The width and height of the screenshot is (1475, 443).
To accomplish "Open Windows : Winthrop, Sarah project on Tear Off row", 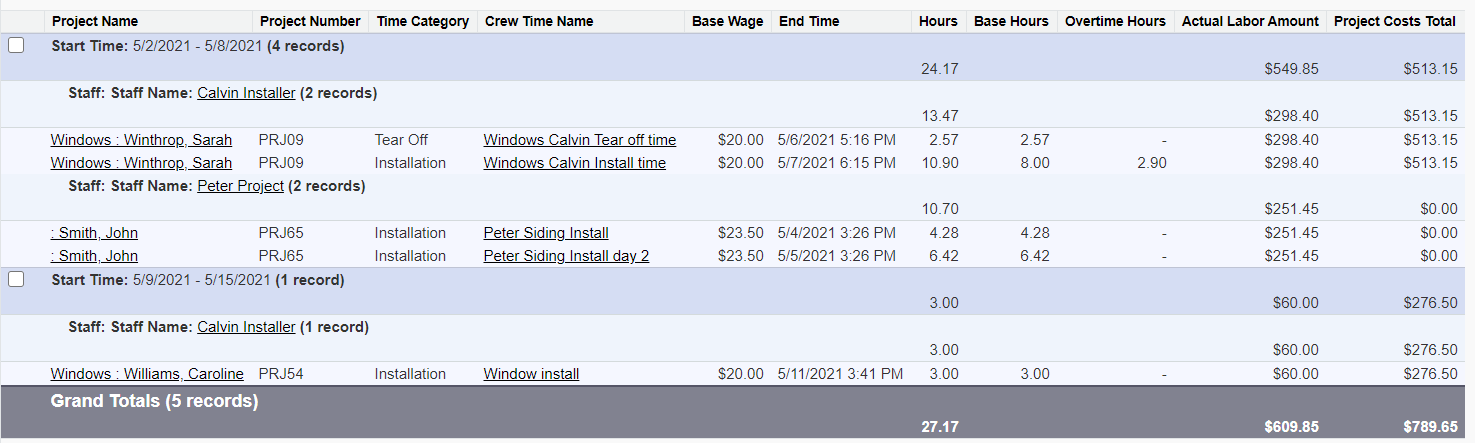I will click(141, 140).
